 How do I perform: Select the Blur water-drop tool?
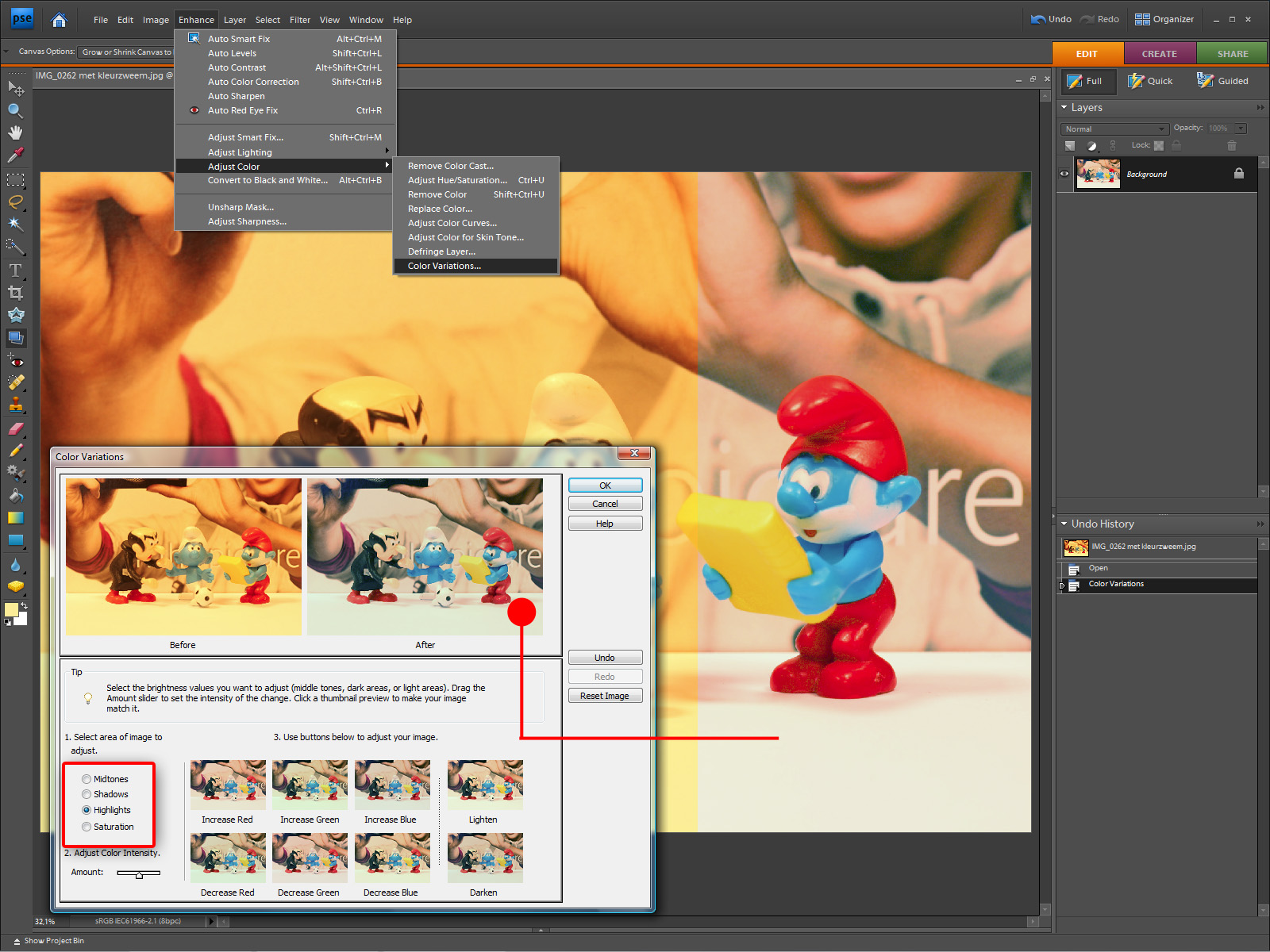(15, 565)
